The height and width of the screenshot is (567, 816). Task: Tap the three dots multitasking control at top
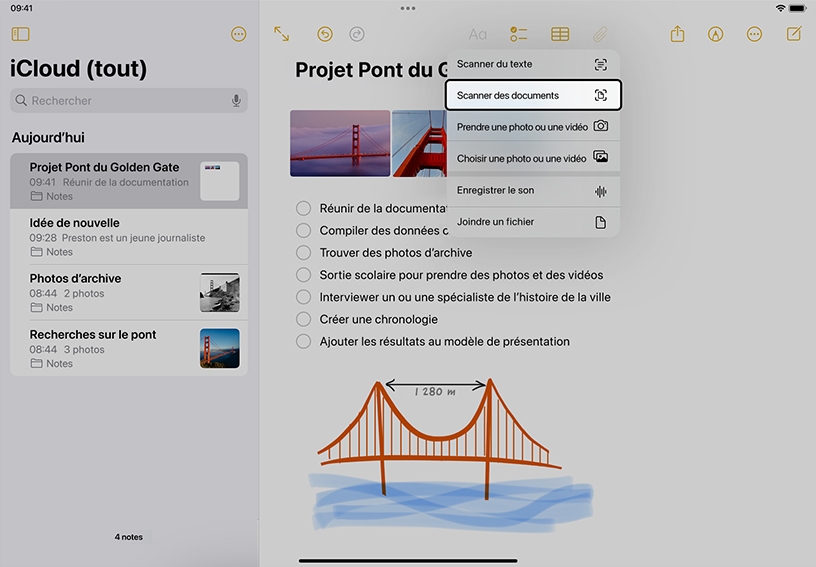point(408,8)
